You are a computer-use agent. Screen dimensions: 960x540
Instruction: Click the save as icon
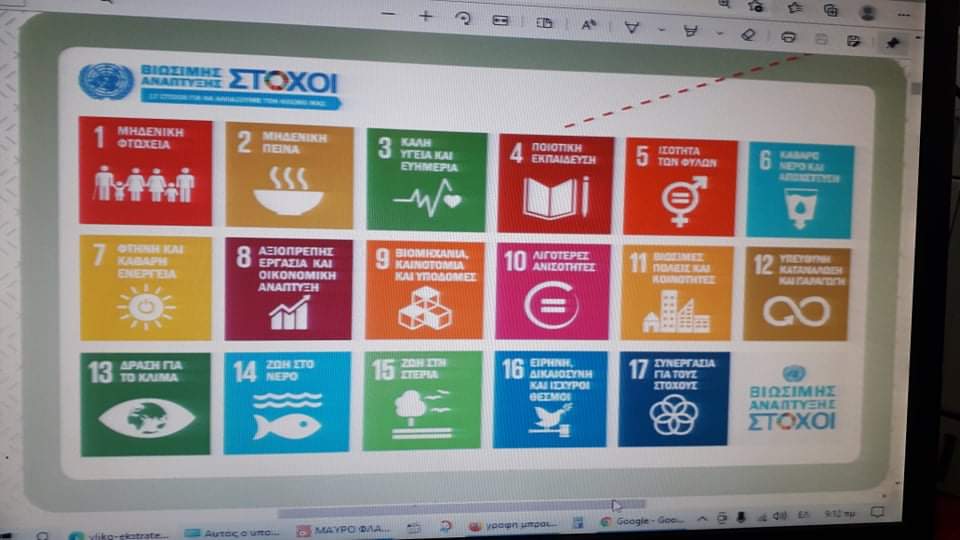pyautogui.click(x=853, y=41)
